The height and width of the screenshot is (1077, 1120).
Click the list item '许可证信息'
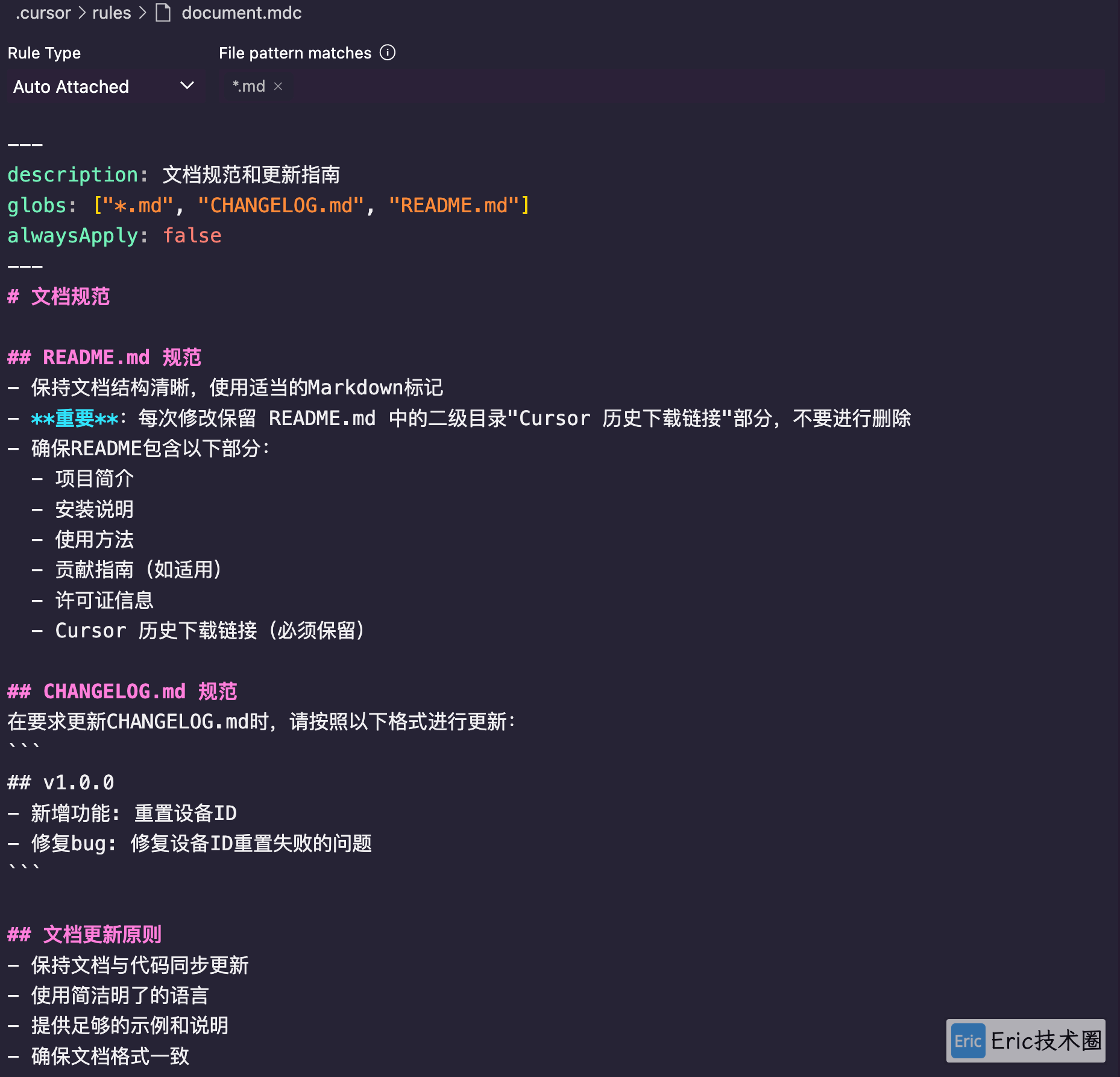tap(104, 601)
